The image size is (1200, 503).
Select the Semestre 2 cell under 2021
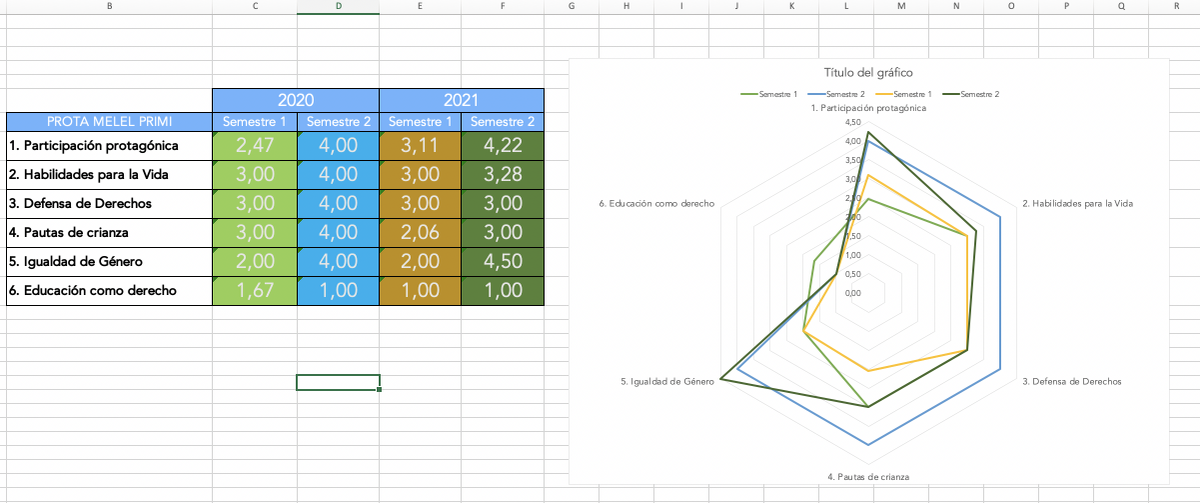[x=503, y=122]
